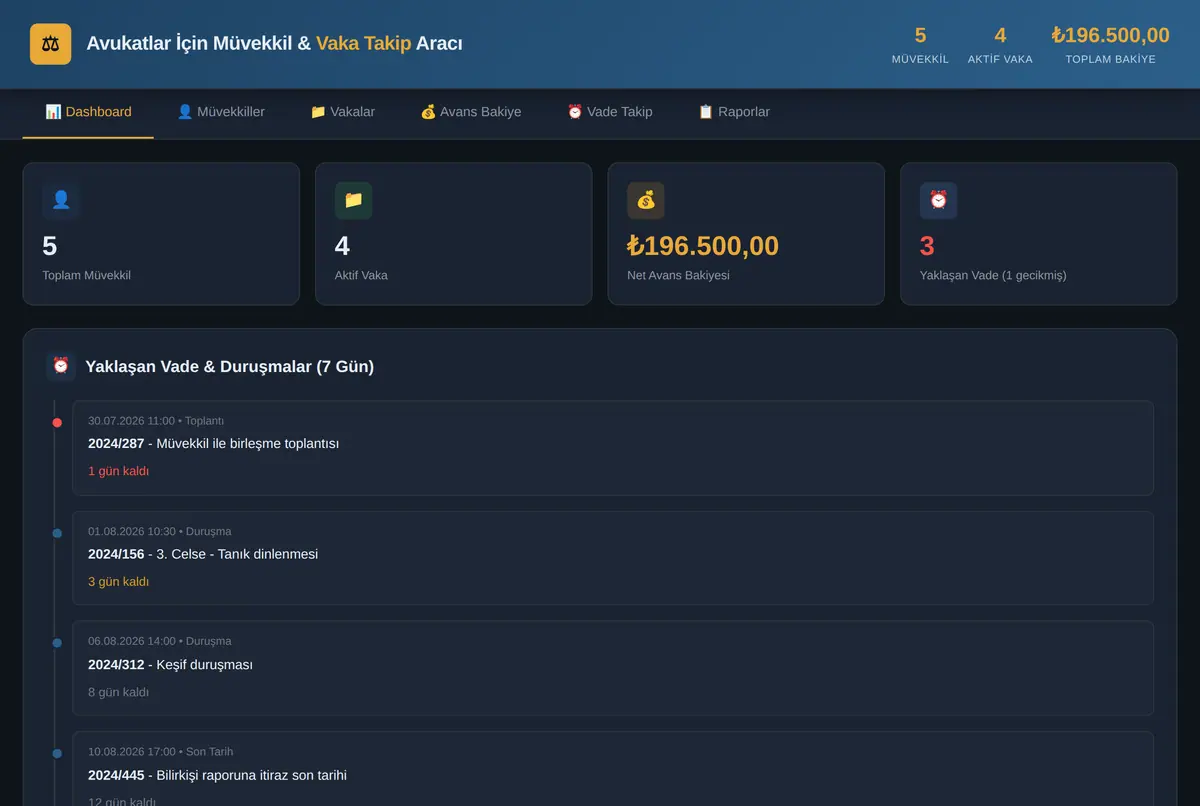Click the "8 gün kaldı" label
The height and width of the screenshot is (806, 1200).
coord(119,692)
